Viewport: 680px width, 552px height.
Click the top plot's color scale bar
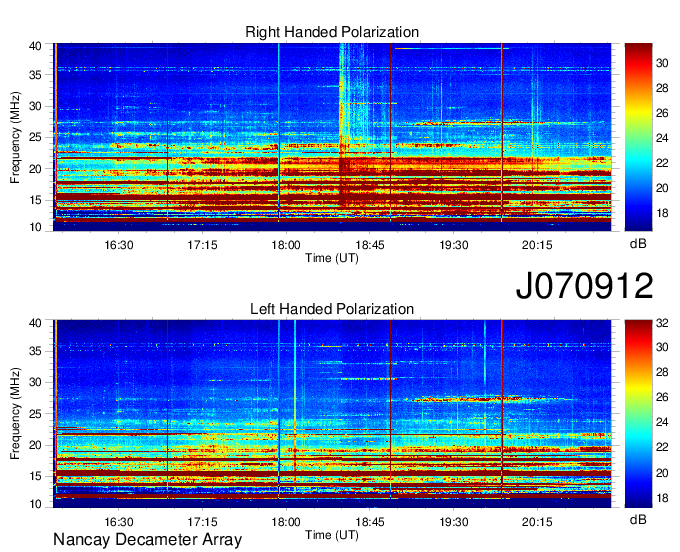638,137
